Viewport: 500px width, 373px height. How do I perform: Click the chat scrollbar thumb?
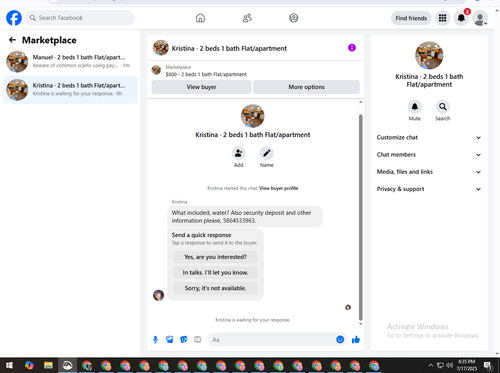(x=360, y=217)
